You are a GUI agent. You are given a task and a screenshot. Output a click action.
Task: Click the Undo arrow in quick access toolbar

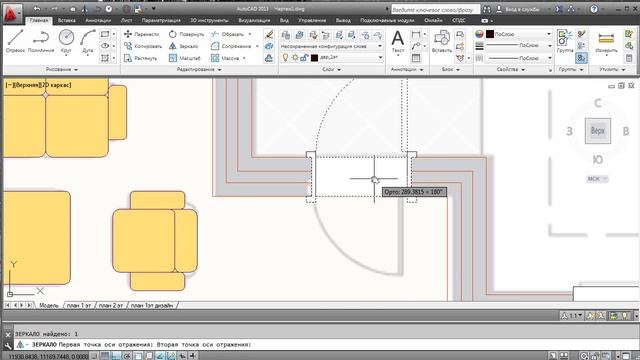pos(37,9)
